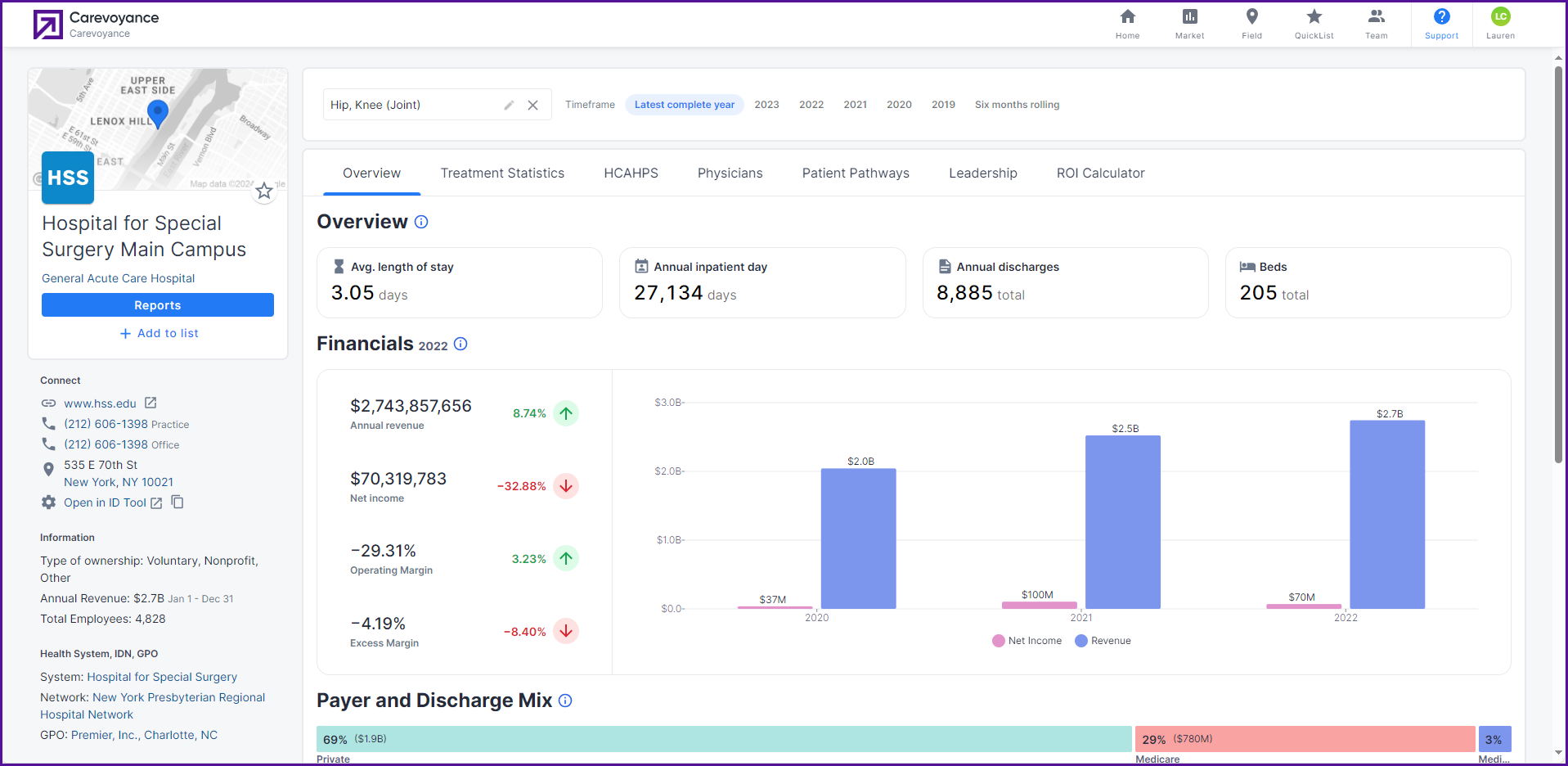Open the Physicians tab

click(730, 173)
